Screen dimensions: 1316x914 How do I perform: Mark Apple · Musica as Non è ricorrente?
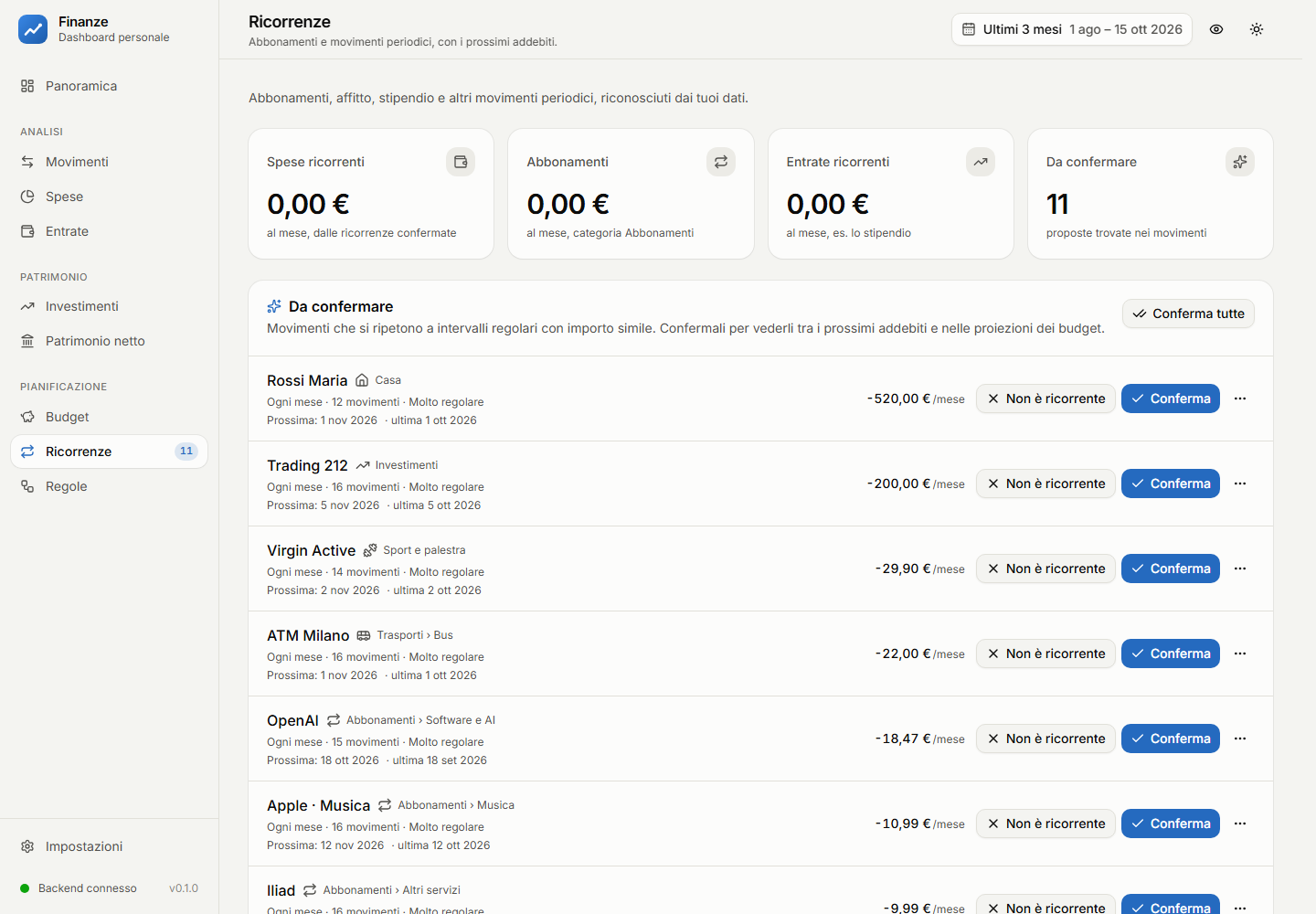(x=1045, y=824)
